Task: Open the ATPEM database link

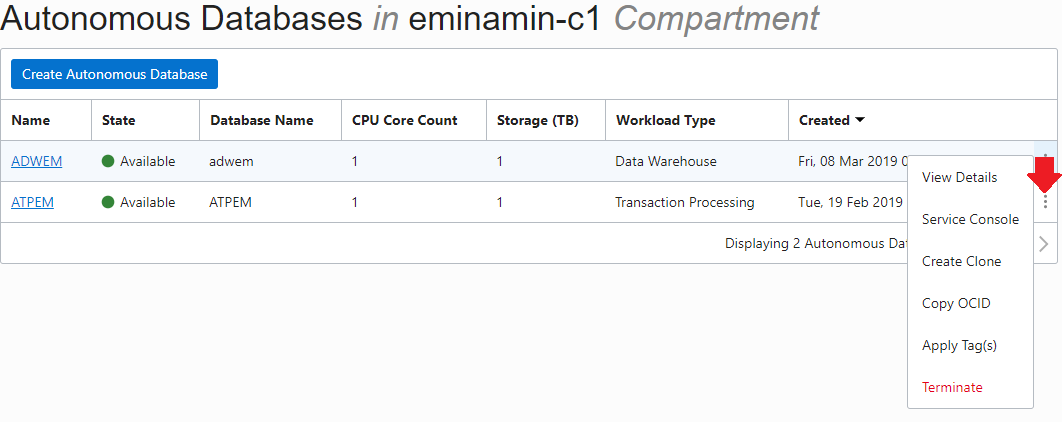Action: click(32, 202)
